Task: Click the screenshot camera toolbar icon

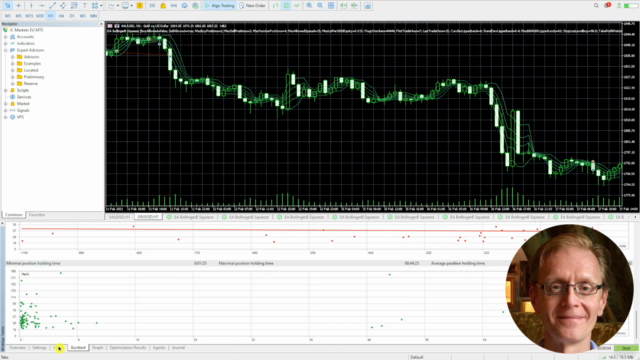Action: pyautogui.click(x=367, y=6)
